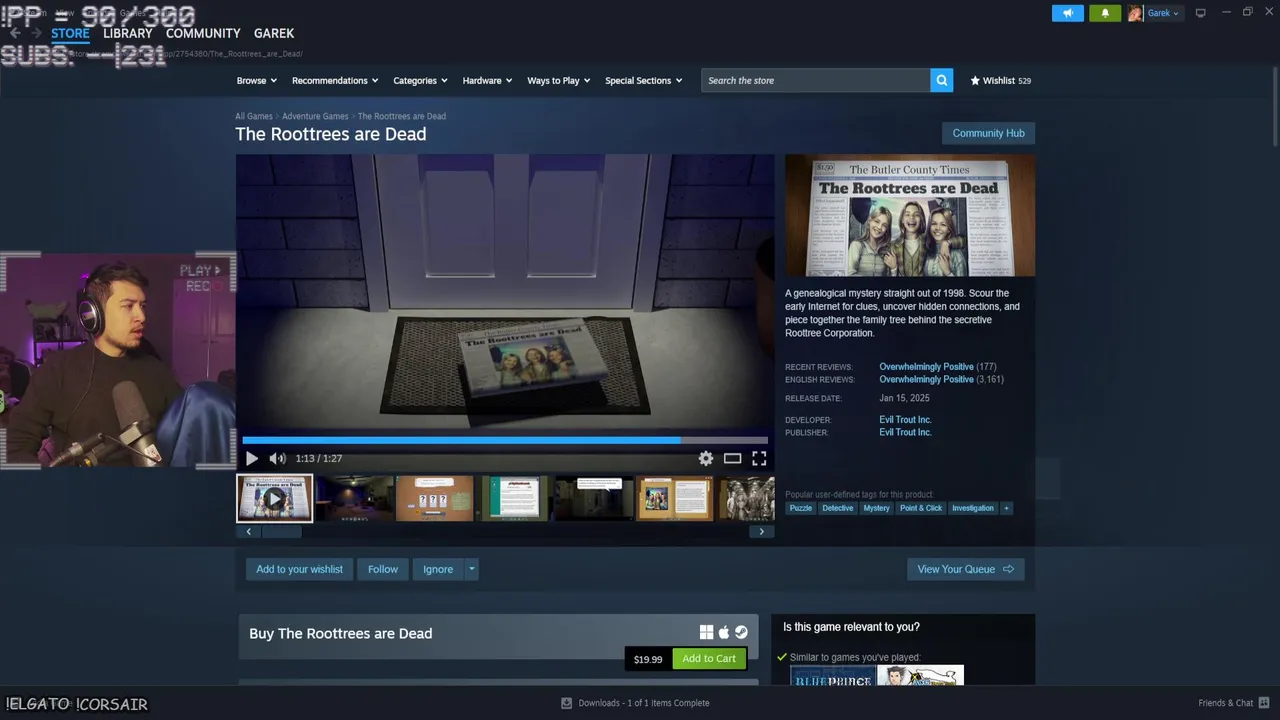This screenshot has height=720, width=1280.
Task: Play the trailer video
Action: click(x=251, y=458)
